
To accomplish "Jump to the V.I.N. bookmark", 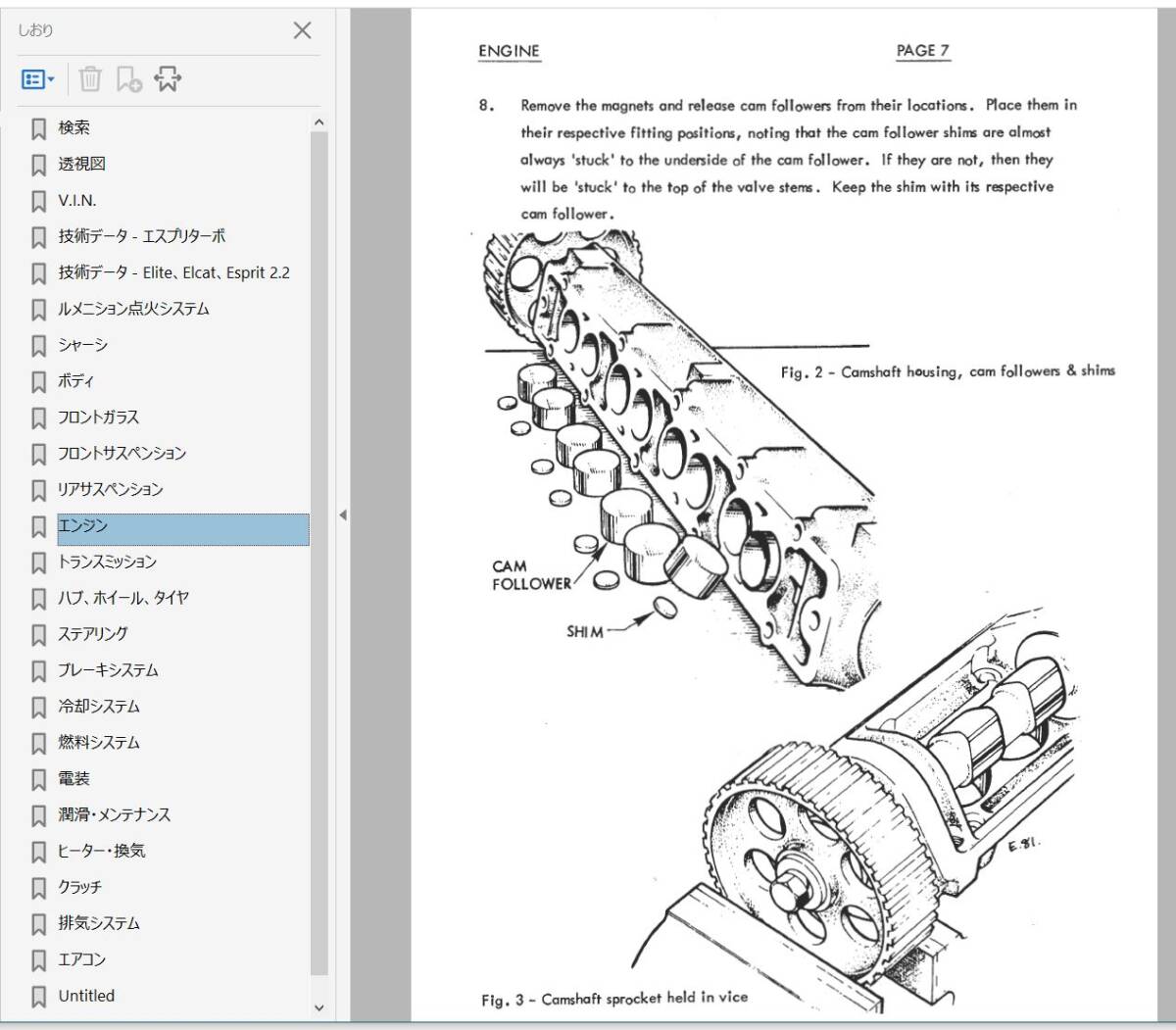I will pyautogui.click(x=77, y=200).
